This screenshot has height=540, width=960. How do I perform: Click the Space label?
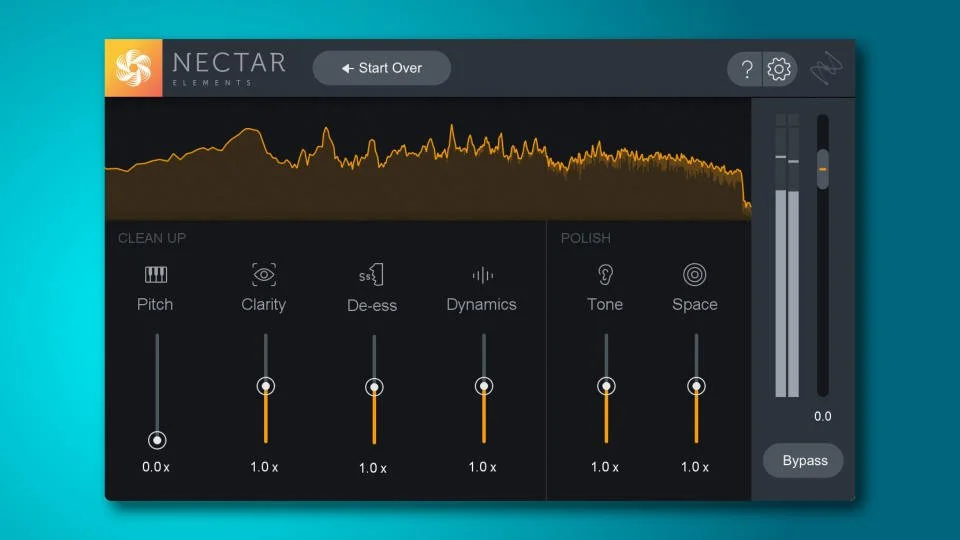coord(694,304)
